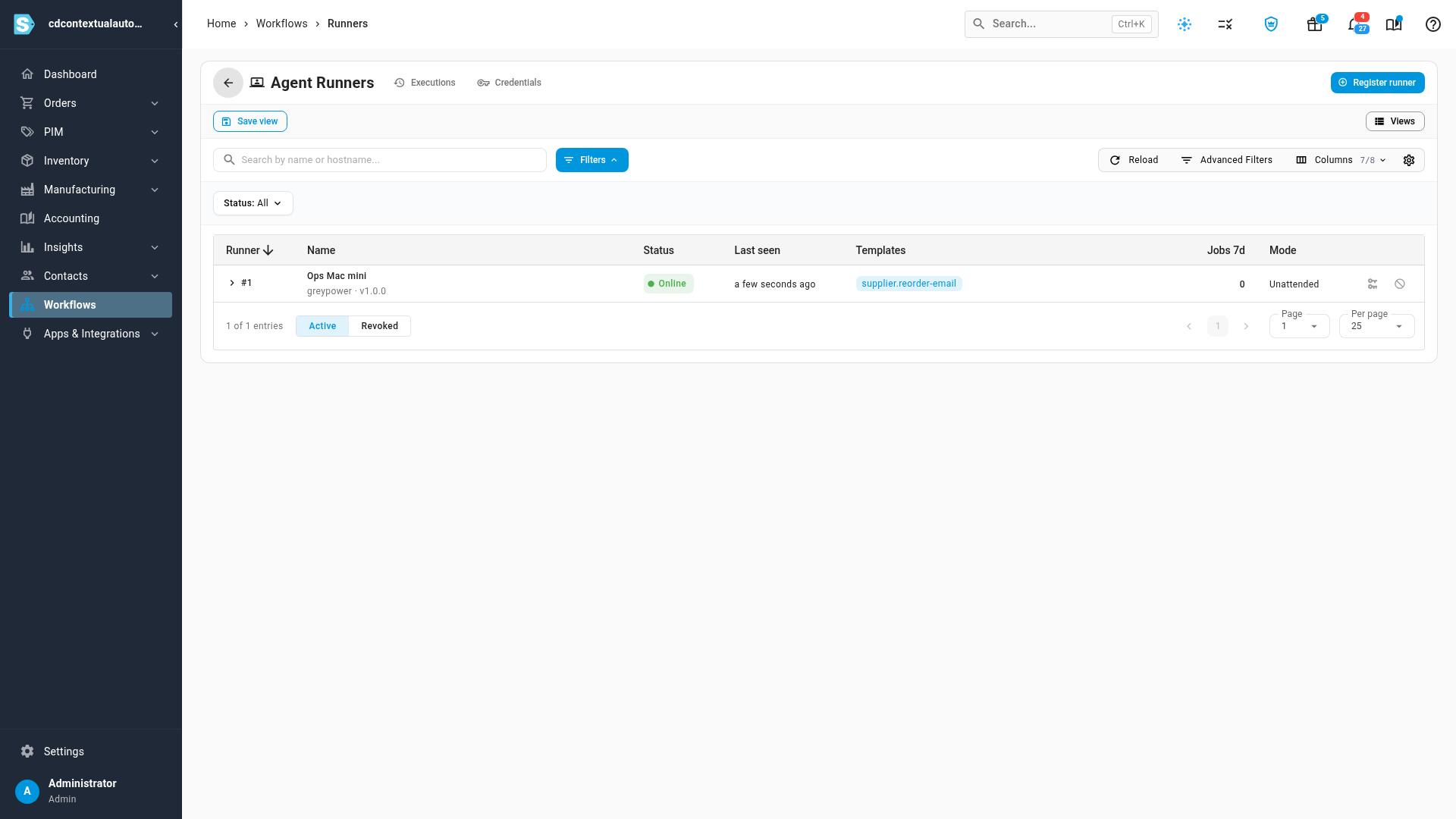Open the notifications bell icon
Screen dimensions: 1456x819
[x=1354, y=24]
